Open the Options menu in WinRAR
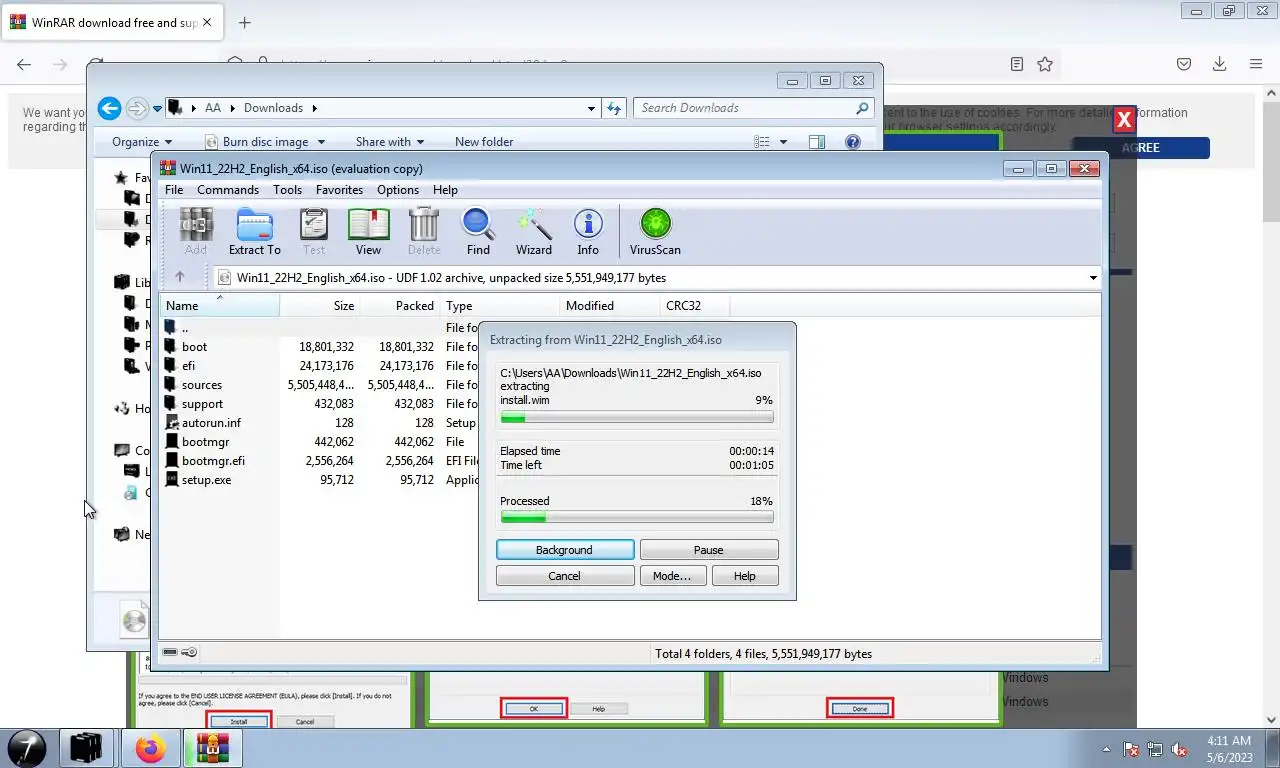Screen dimensions: 1280x768 click(398, 190)
